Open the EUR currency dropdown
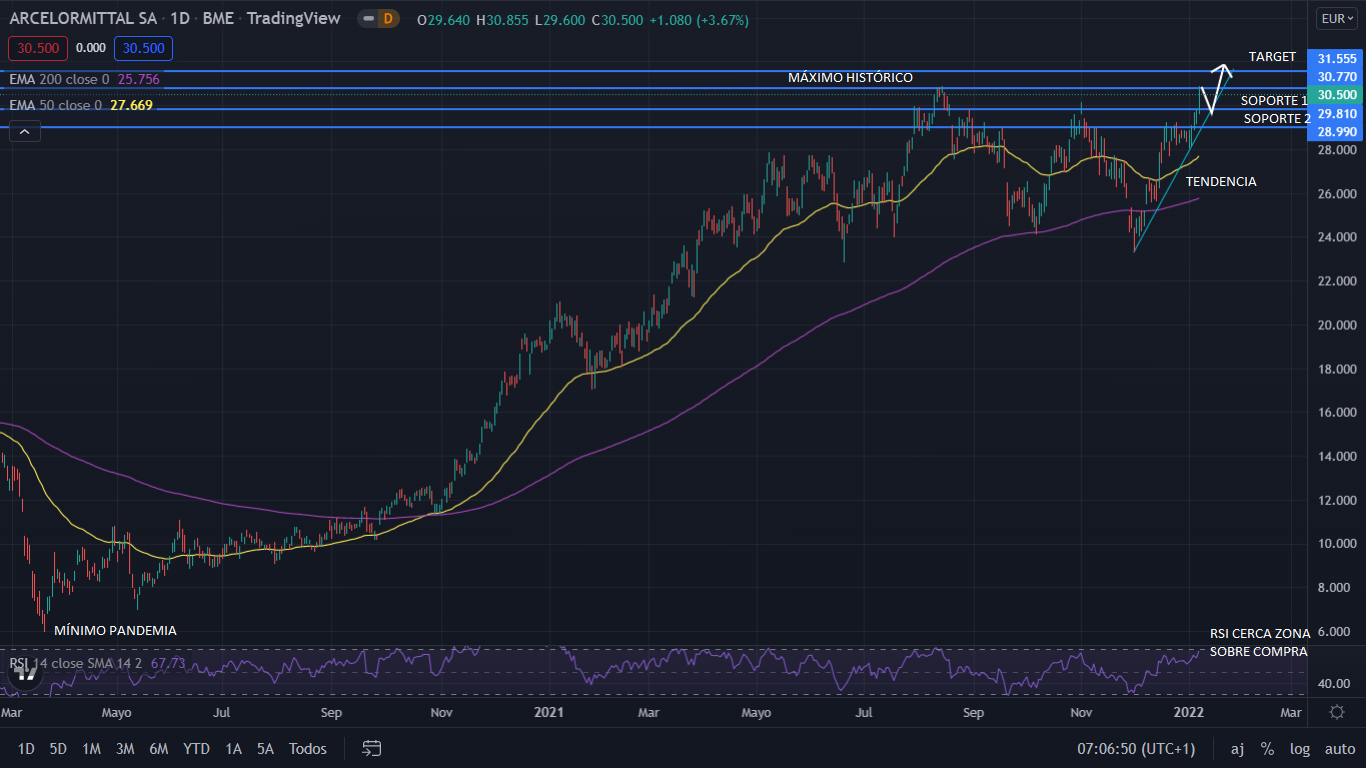This screenshot has width=1366, height=768. pos(1337,18)
